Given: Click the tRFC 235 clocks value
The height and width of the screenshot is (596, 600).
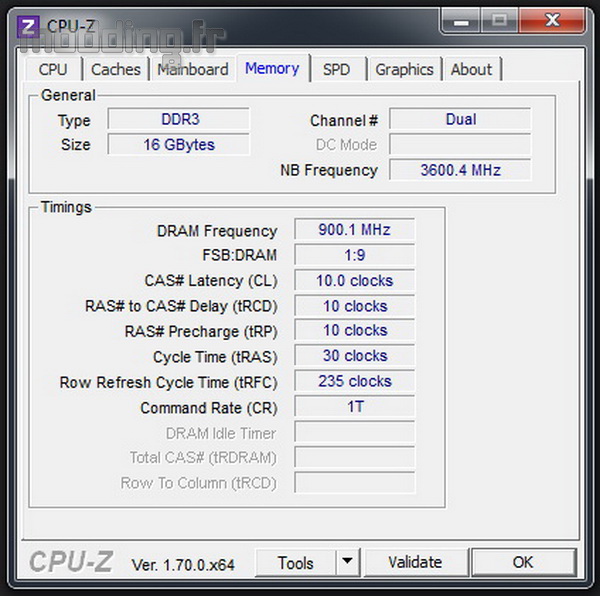Looking at the screenshot, I should point(355,381).
